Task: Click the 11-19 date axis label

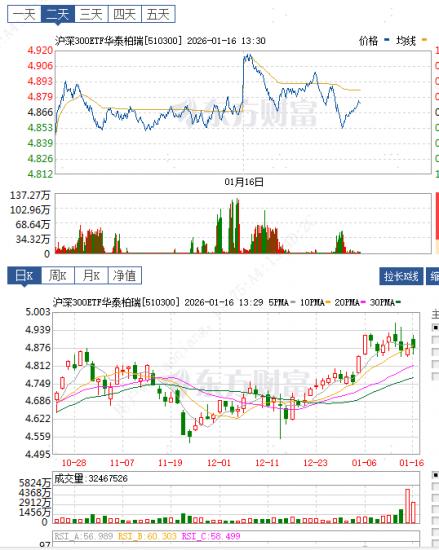Action: [x=170, y=463]
